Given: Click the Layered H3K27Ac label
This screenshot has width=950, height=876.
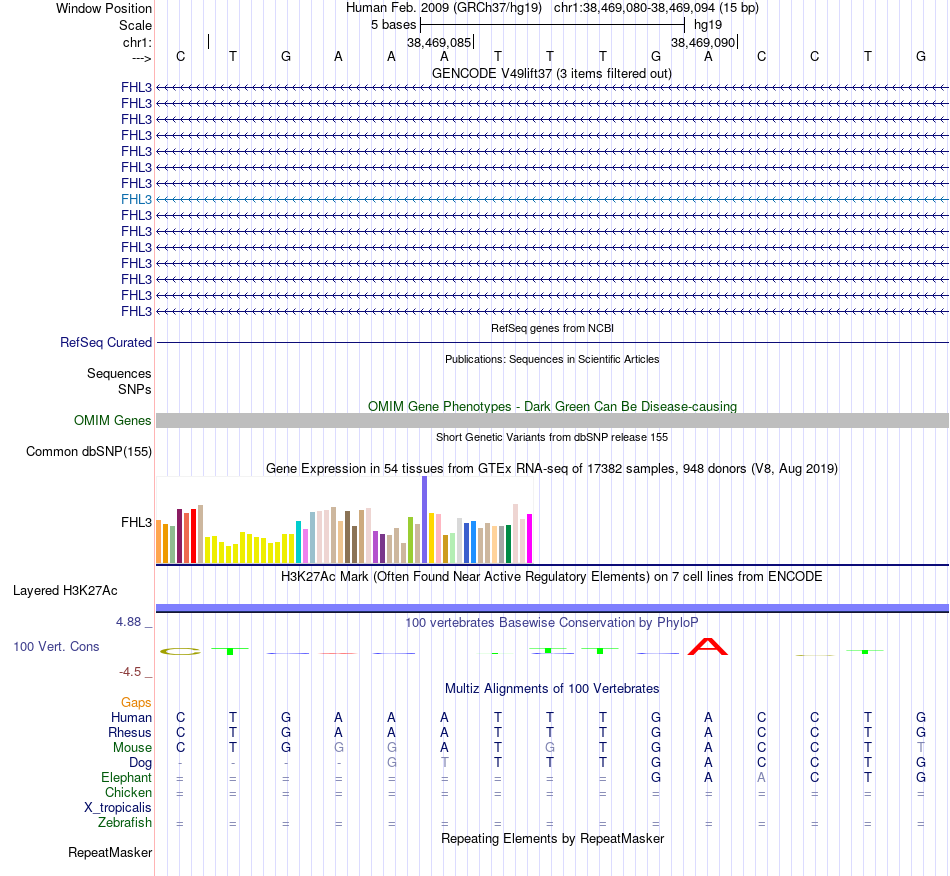Looking at the screenshot, I should pos(65,591).
